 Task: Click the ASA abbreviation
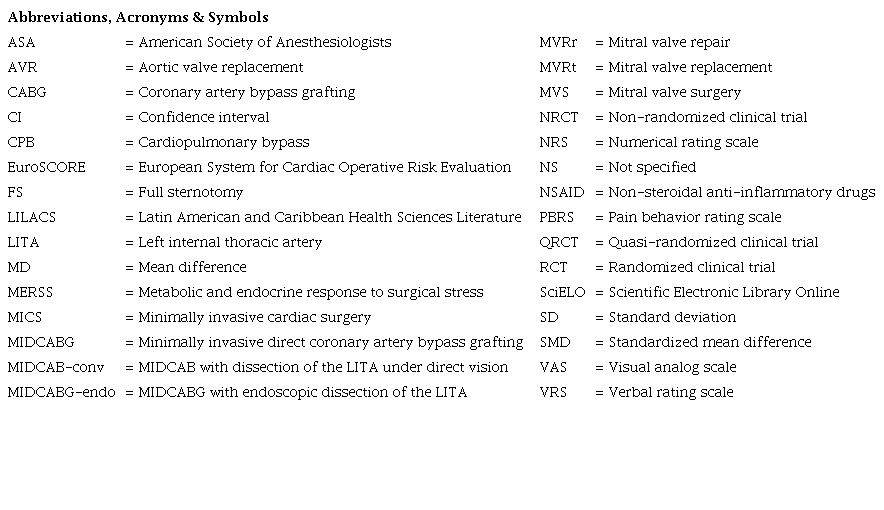21,42
